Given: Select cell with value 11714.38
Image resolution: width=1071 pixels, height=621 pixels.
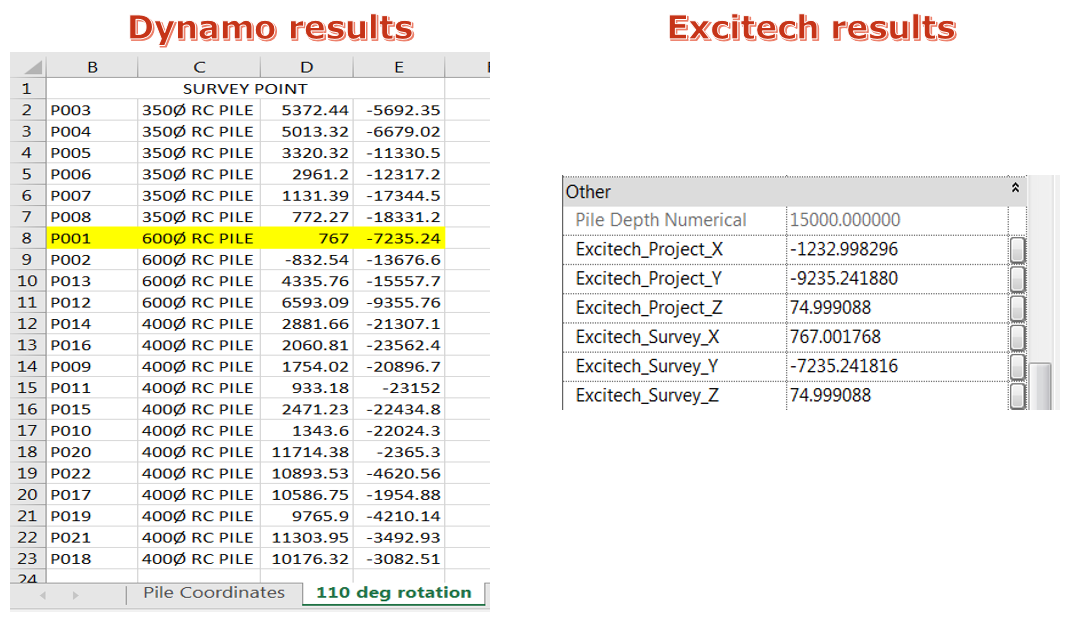Looking at the screenshot, I should click(x=307, y=452).
